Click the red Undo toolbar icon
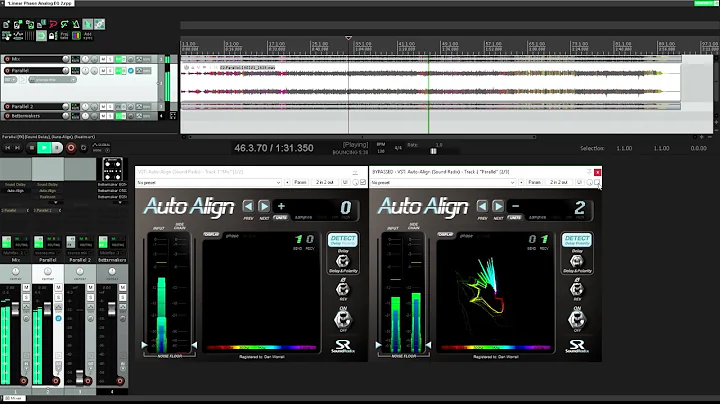Screen dimensions: 720x404 pyautogui.click(x=53, y=24)
